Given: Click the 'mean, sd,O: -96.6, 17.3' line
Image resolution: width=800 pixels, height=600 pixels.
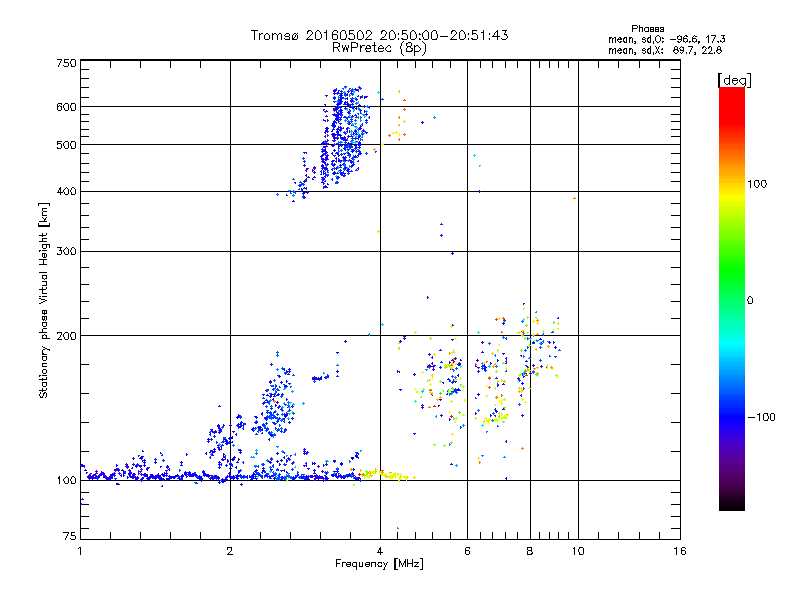Looking at the screenshot, I should pyautogui.click(x=666, y=39).
